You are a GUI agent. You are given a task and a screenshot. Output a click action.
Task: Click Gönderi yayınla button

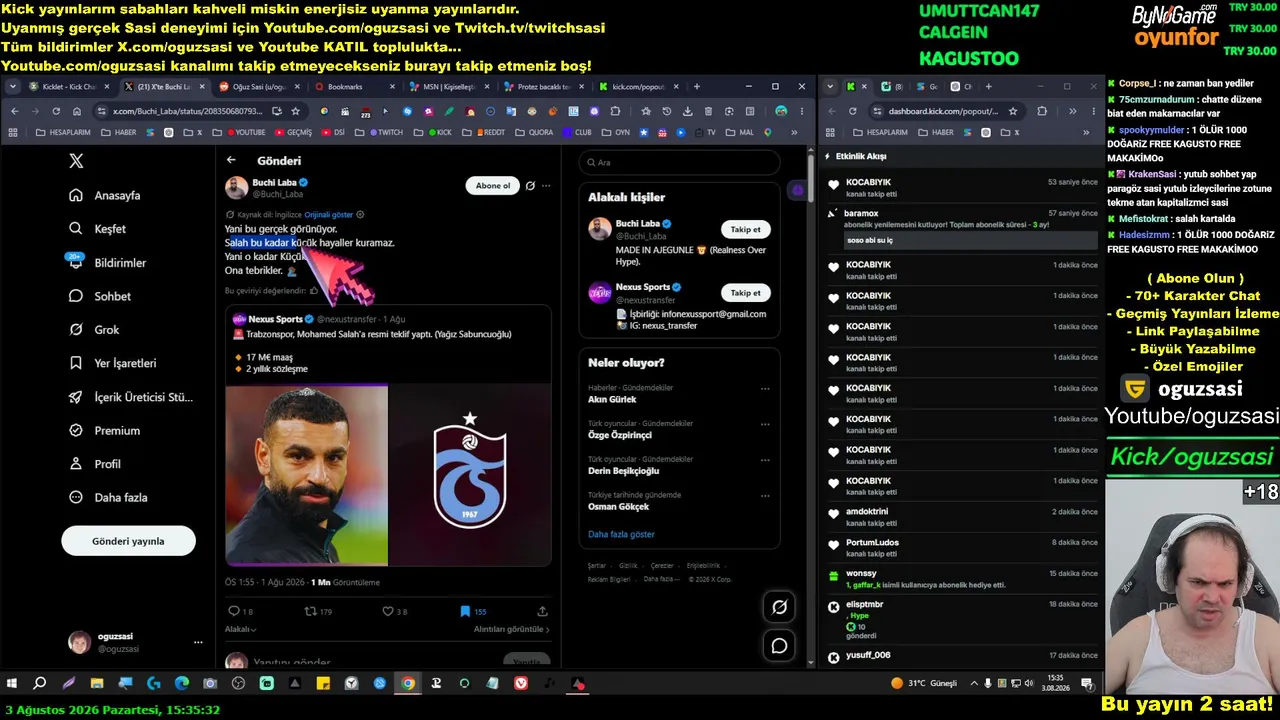128,541
